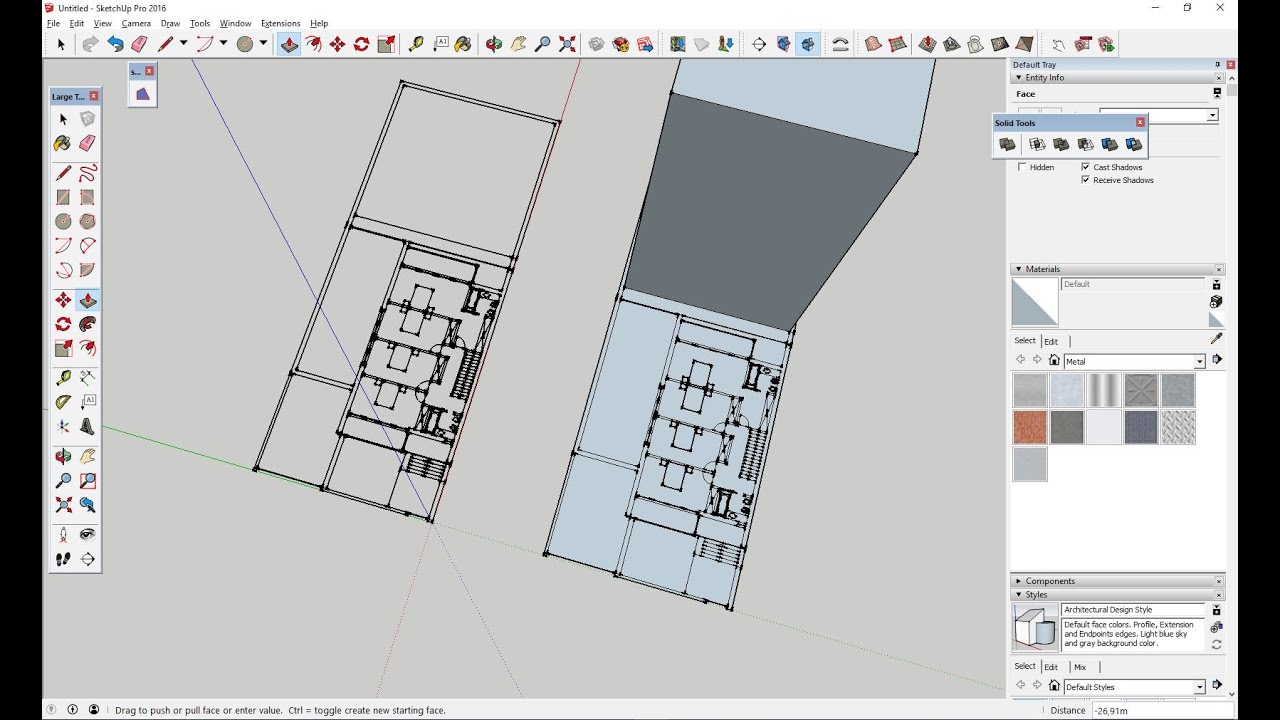Toggle the Cast Shadows checkbox
This screenshot has width=1280, height=720.
tap(1085, 167)
